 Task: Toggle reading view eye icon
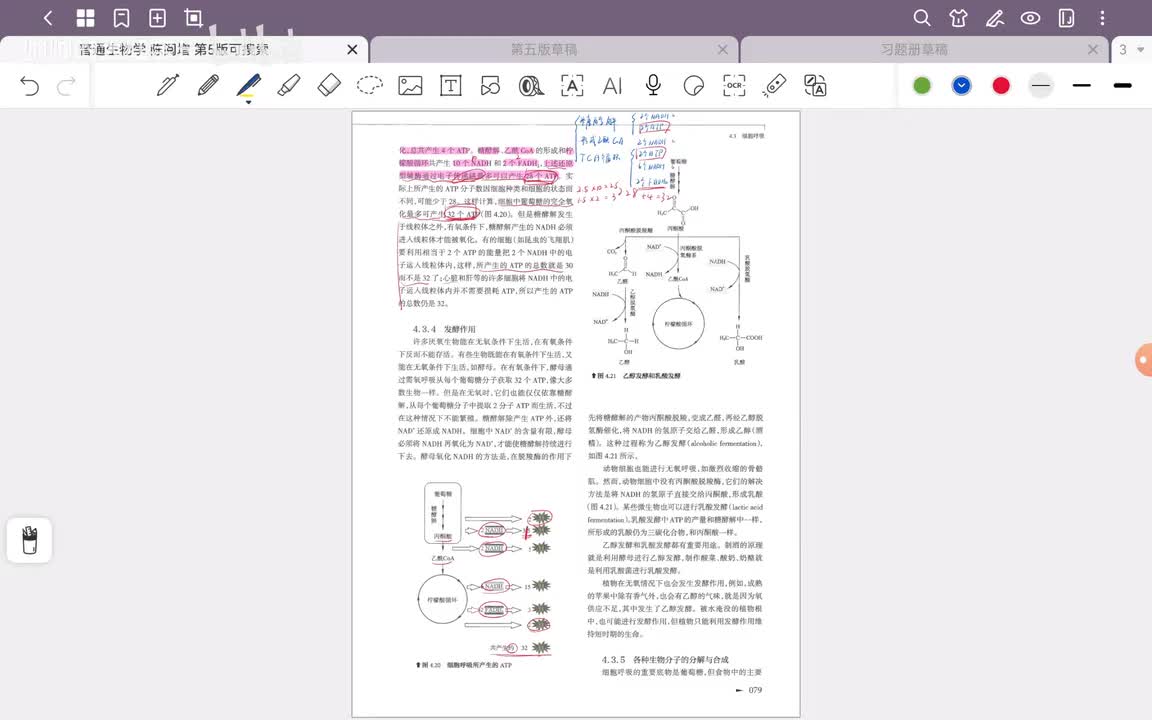point(1030,18)
